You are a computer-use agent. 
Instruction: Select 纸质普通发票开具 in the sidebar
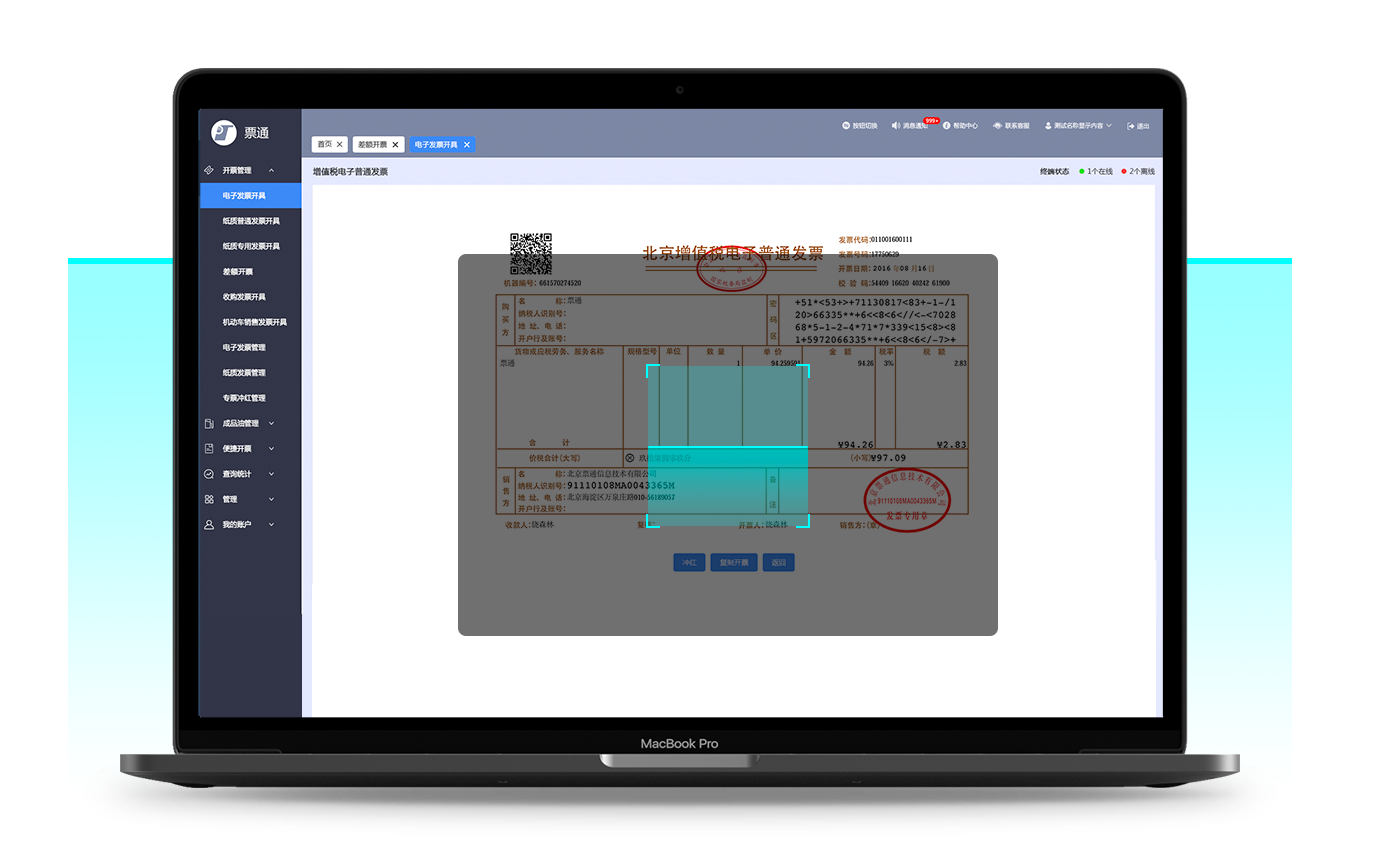251,221
